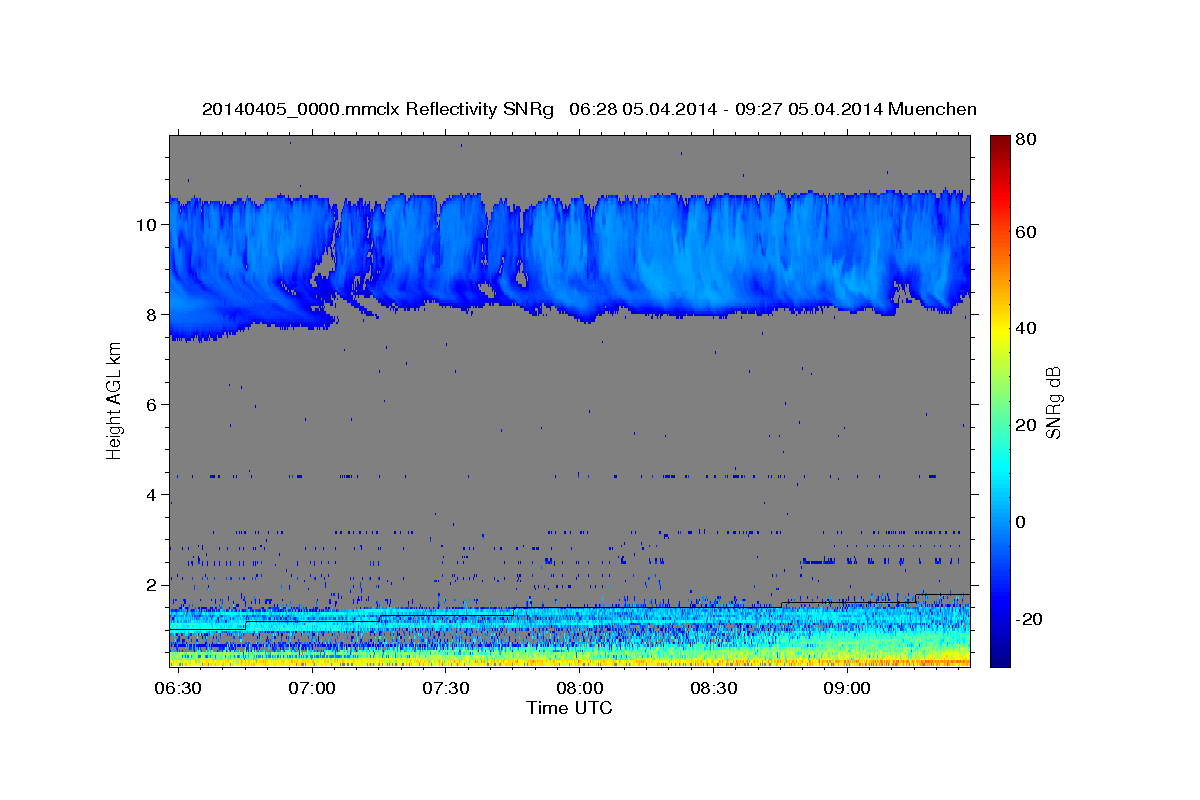Image resolution: width=1200 pixels, height=800 pixels.
Task: Click the height tick label 10
Action: tap(146, 224)
